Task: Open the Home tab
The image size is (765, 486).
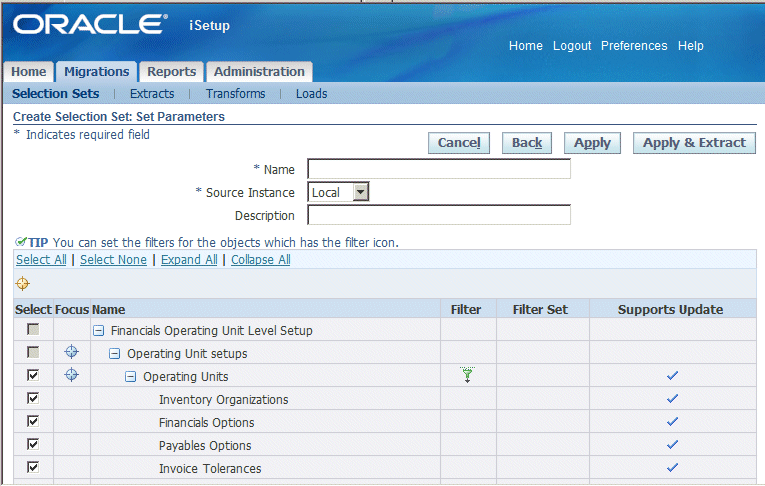Action: (28, 72)
